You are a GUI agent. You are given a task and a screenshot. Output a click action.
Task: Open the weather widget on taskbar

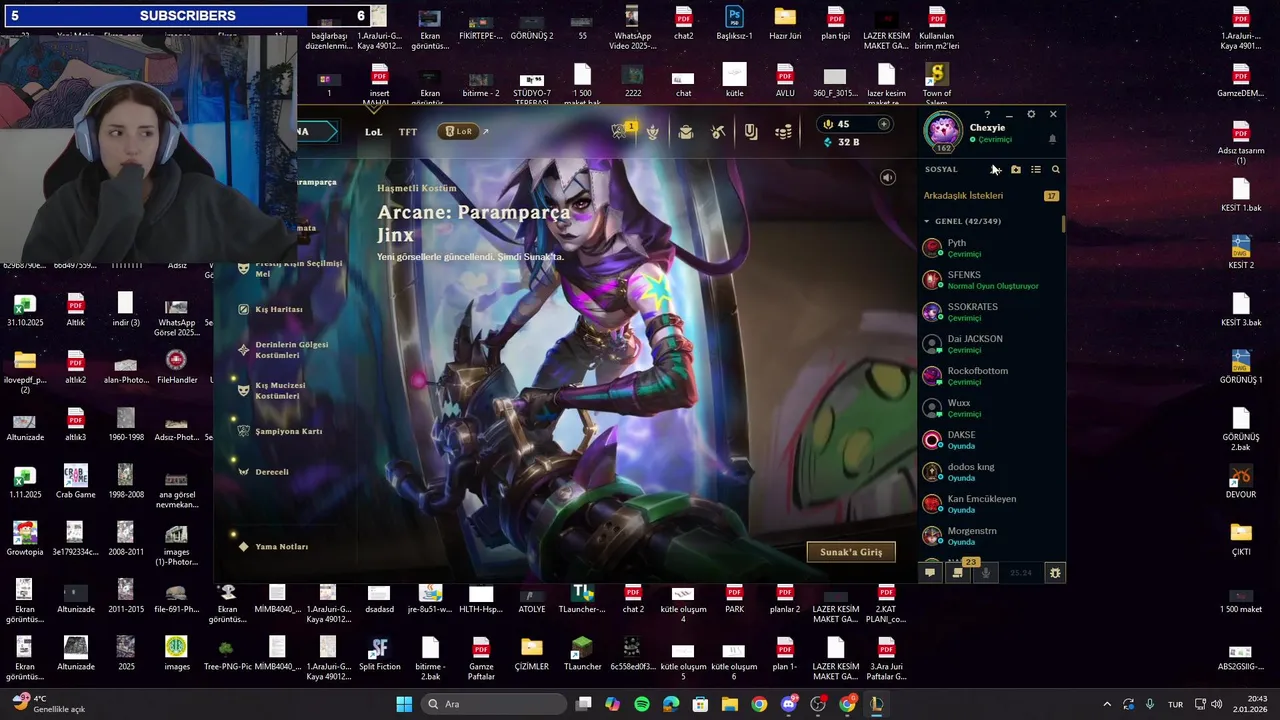[x=48, y=704]
